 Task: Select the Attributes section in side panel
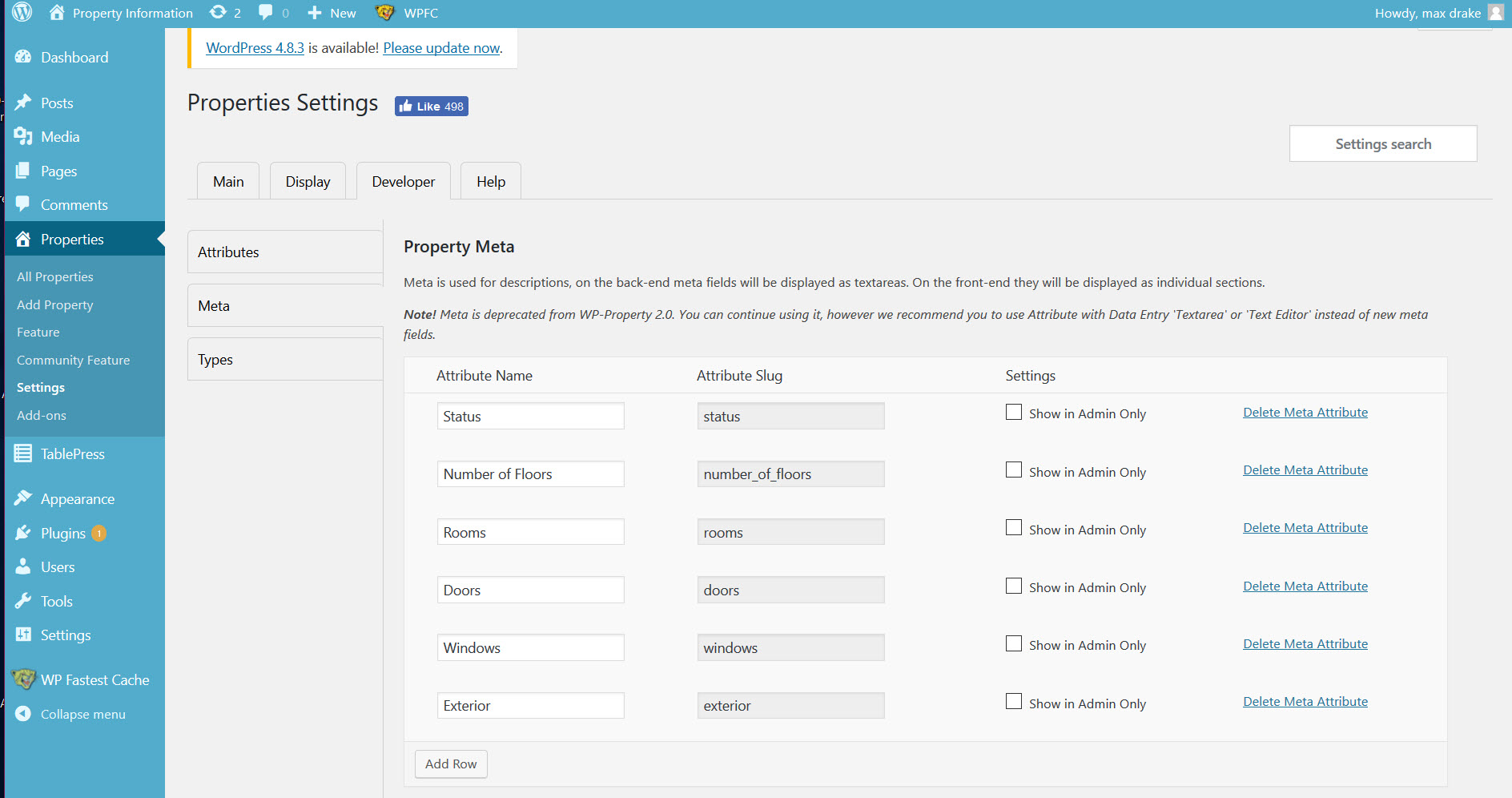tap(284, 252)
